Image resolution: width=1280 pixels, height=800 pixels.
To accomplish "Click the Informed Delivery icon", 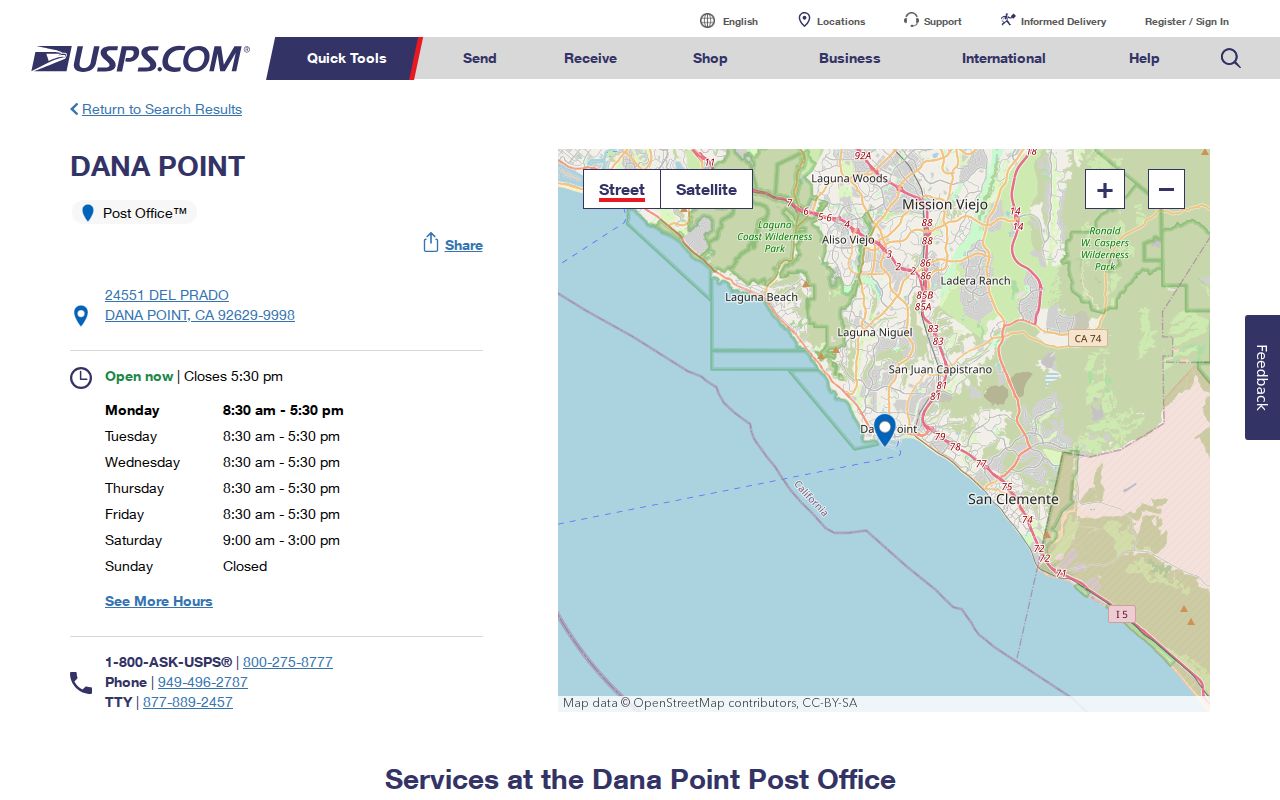I will [x=1008, y=20].
